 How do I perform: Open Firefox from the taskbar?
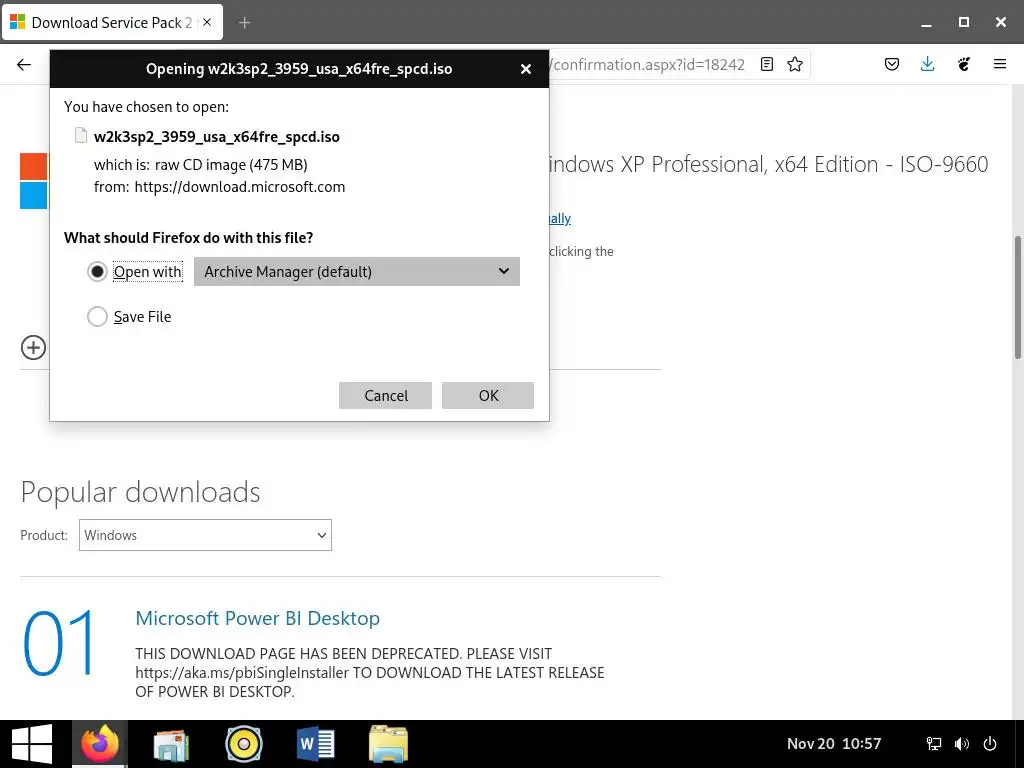click(100, 744)
